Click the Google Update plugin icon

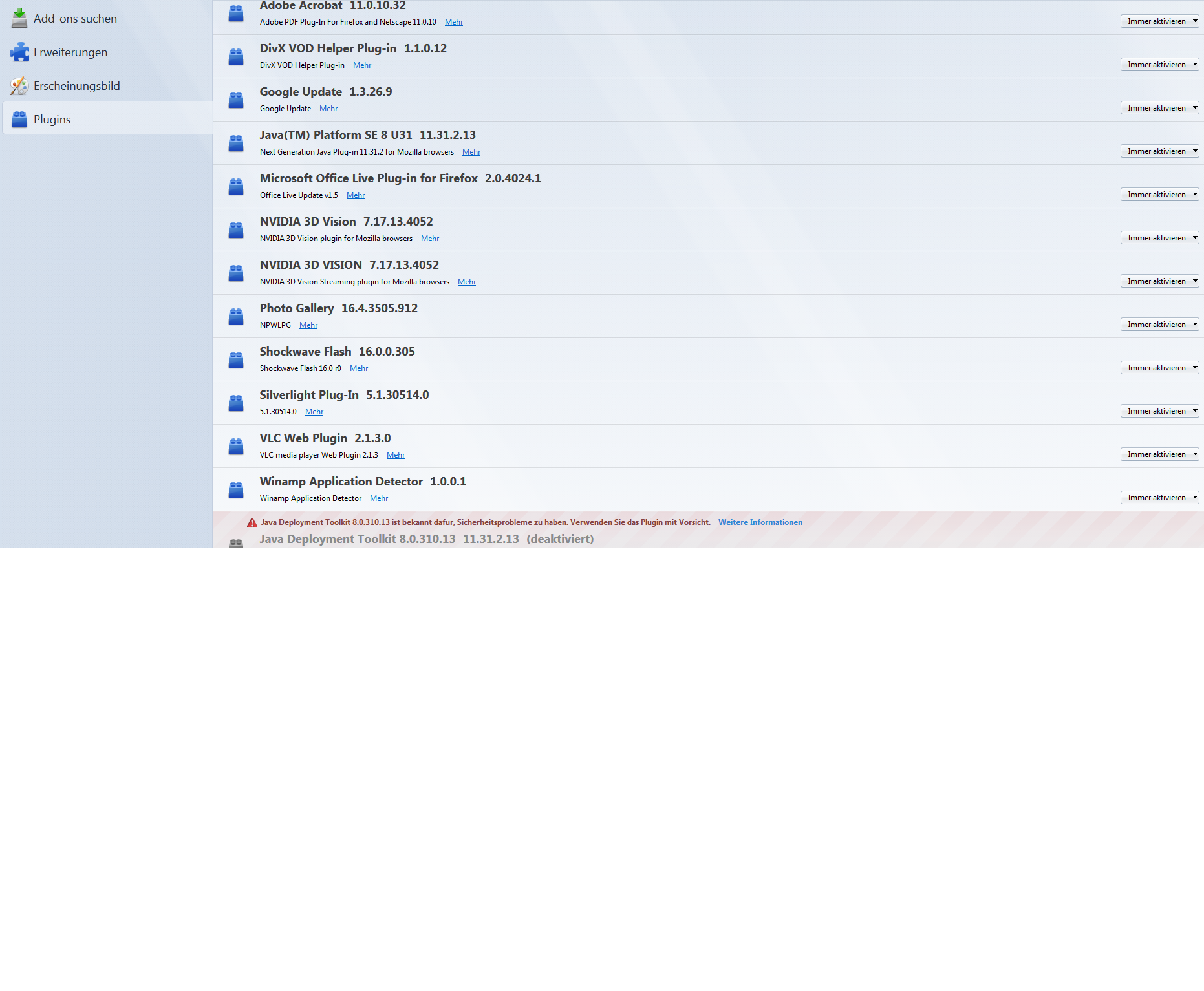coord(236,100)
